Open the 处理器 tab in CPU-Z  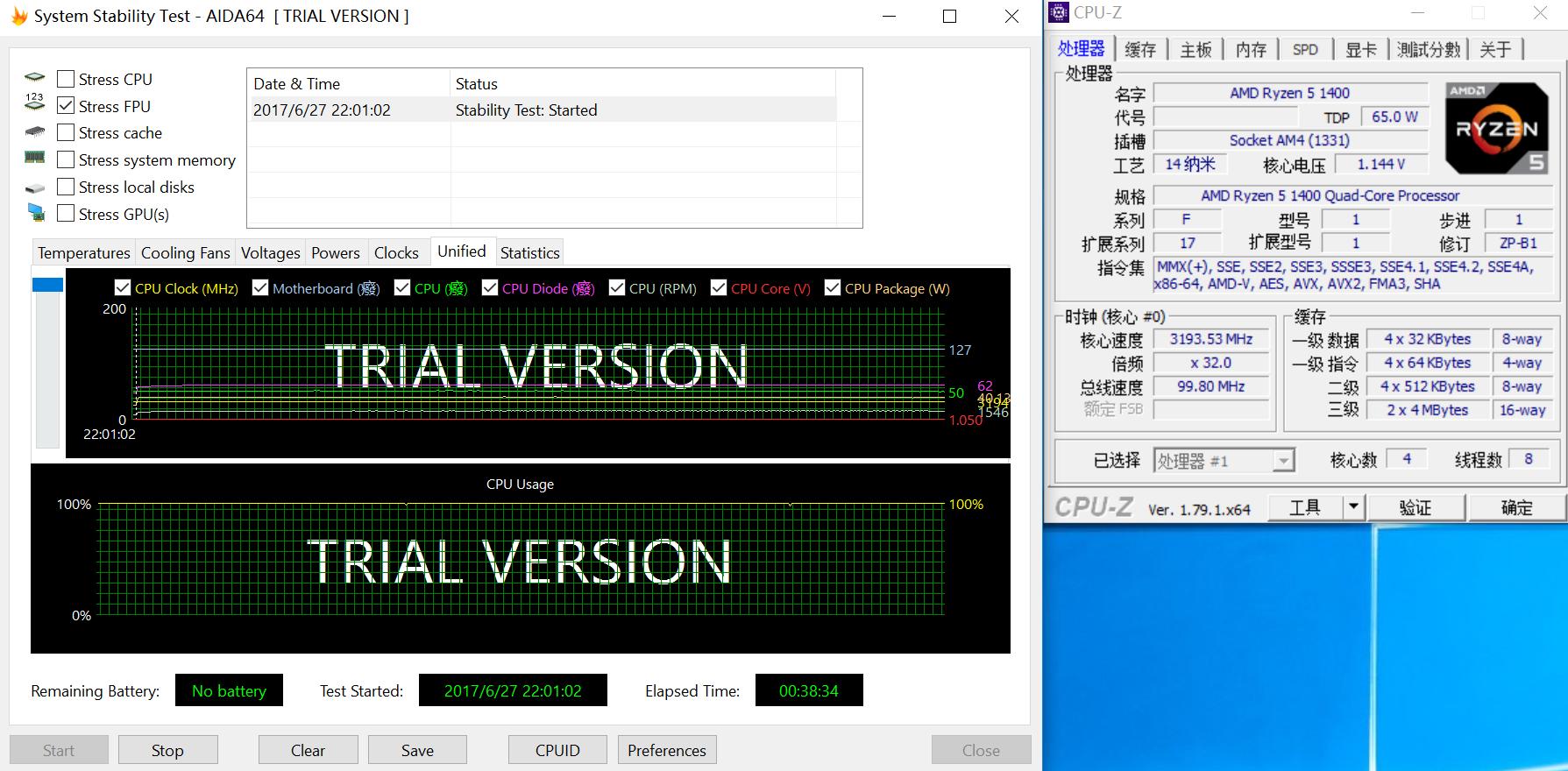[1082, 48]
